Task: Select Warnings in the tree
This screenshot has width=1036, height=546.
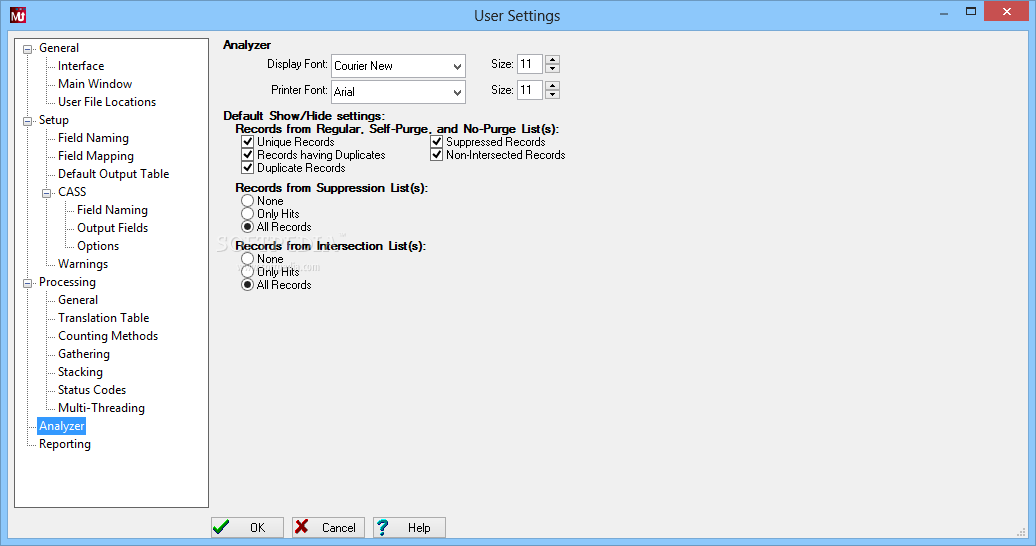Action: (x=83, y=264)
